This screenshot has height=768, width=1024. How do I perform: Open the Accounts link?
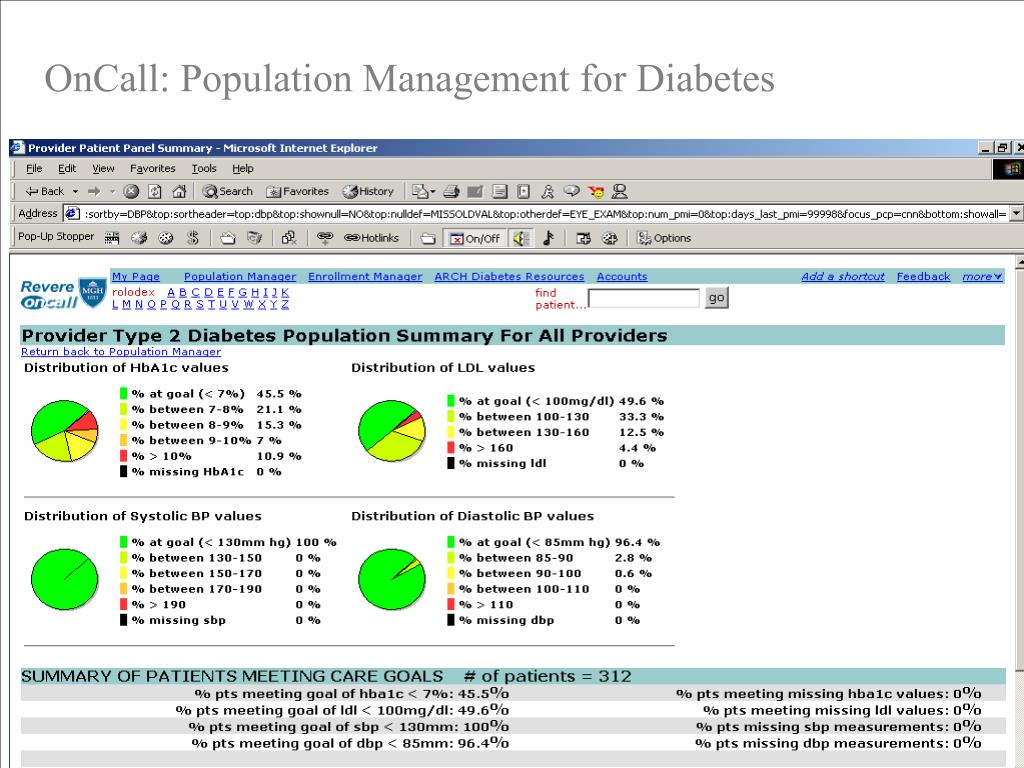[x=622, y=276]
